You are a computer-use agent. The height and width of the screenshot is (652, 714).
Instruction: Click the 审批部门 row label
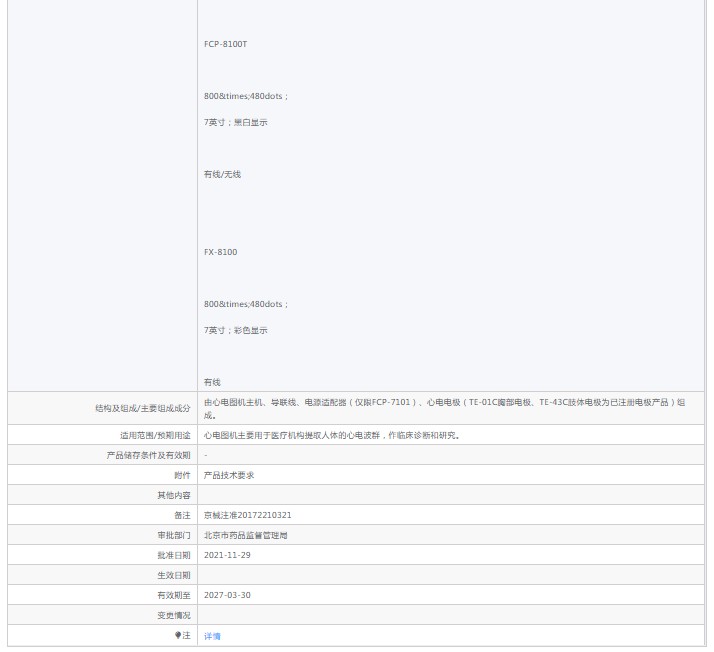point(173,535)
